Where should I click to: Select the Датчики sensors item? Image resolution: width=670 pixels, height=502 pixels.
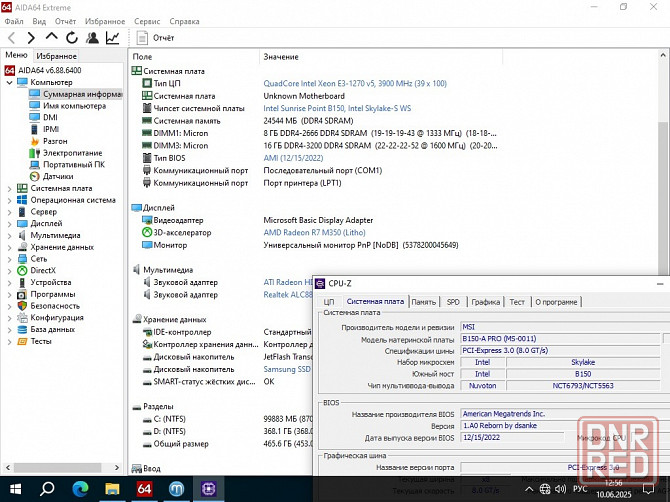[58, 176]
